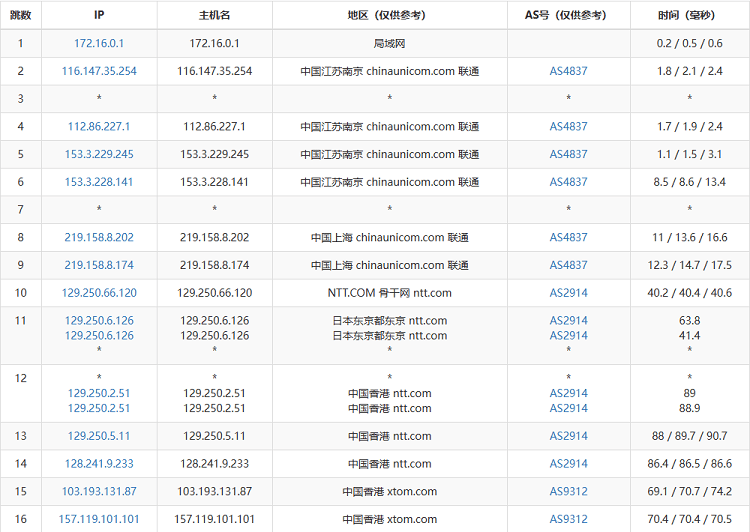Screen dimensions: 750x532
Task: Click time value 12.3 / 14.7 / 17.5
Action: point(689,266)
